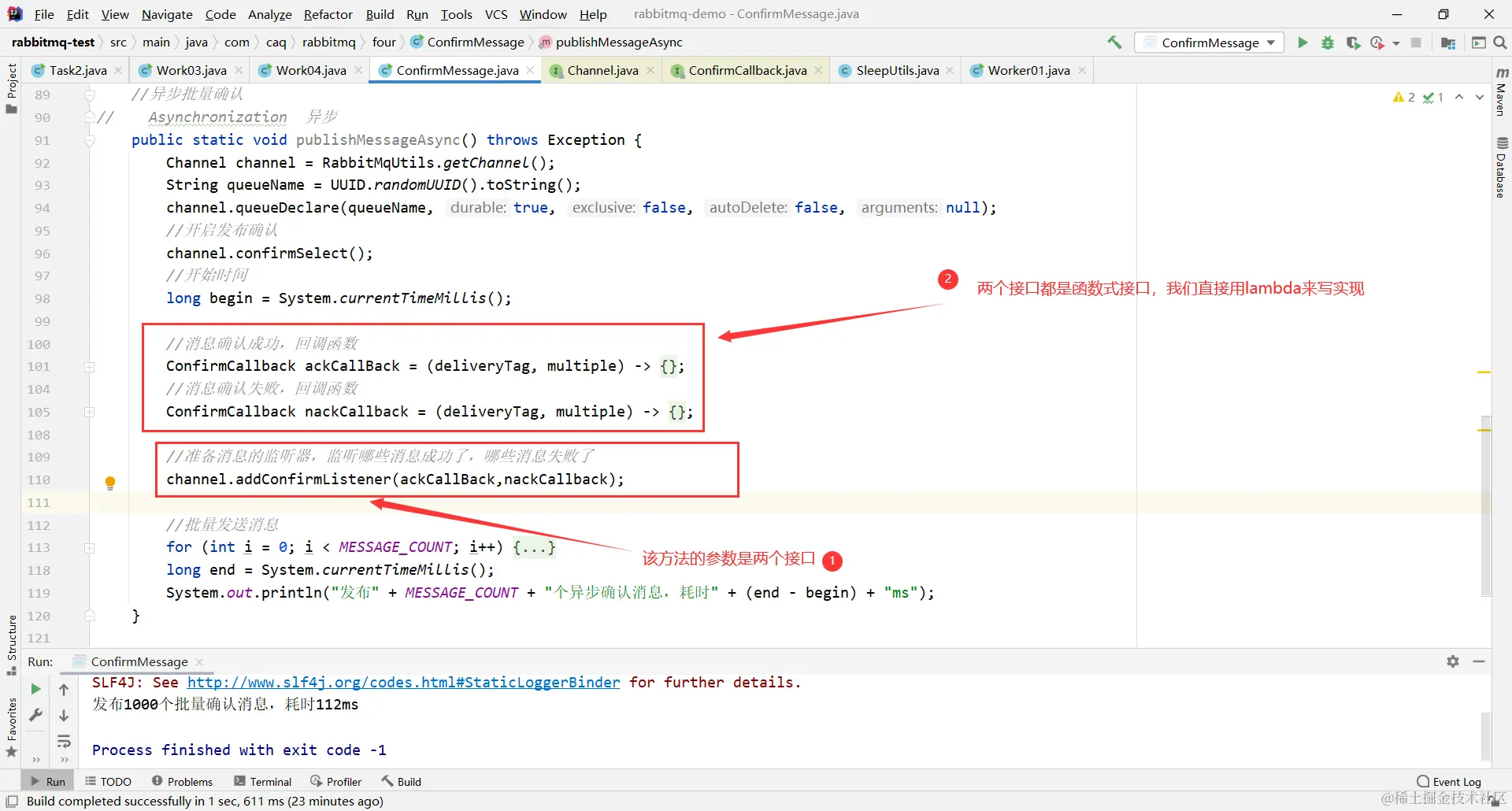Collapse the publishMessageAsync method fold on line 91
Screen dimensions: 1512x811
(90, 140)
